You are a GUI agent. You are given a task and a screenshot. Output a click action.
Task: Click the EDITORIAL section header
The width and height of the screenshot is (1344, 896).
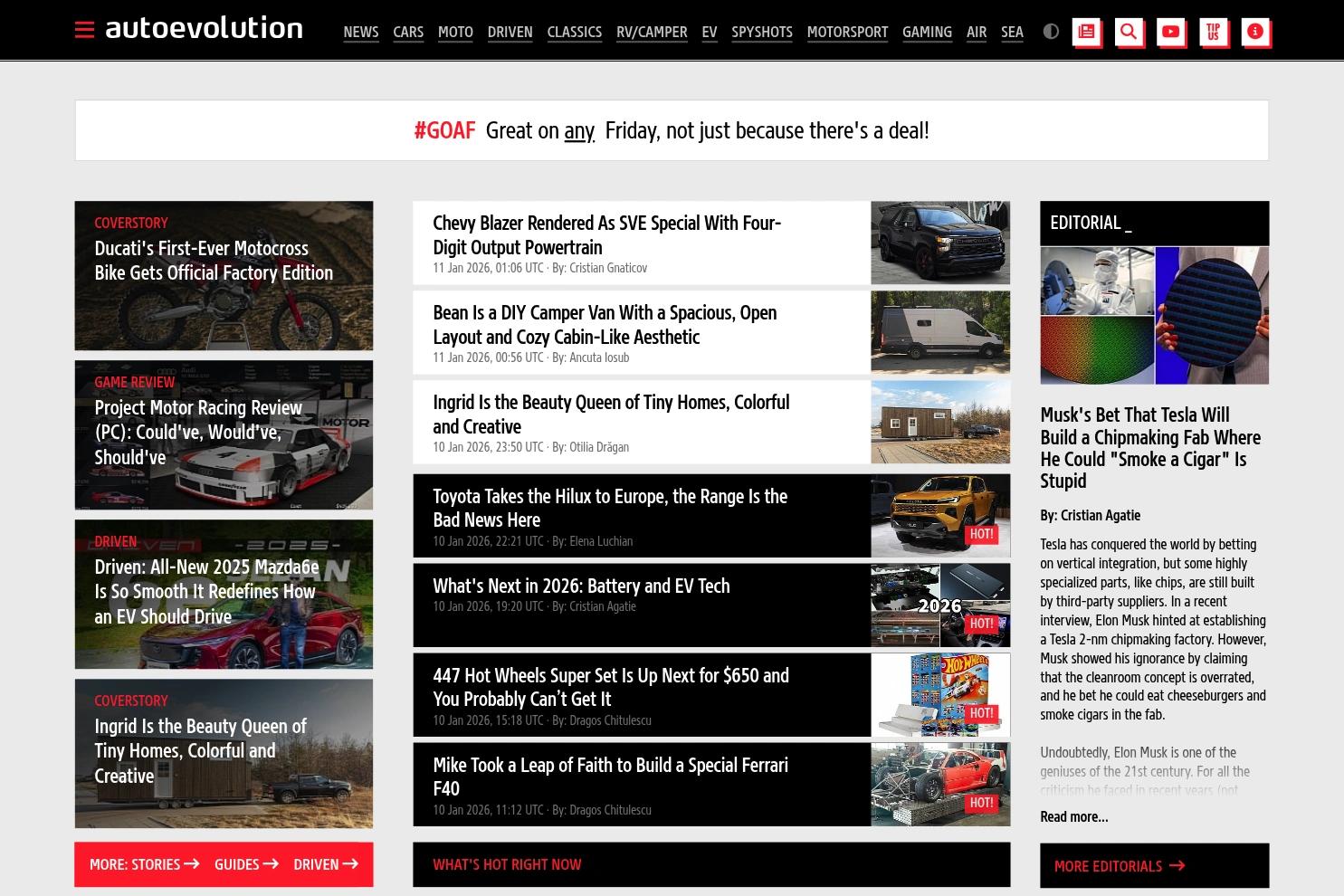pyautogui.click(x=1154, y=223)
